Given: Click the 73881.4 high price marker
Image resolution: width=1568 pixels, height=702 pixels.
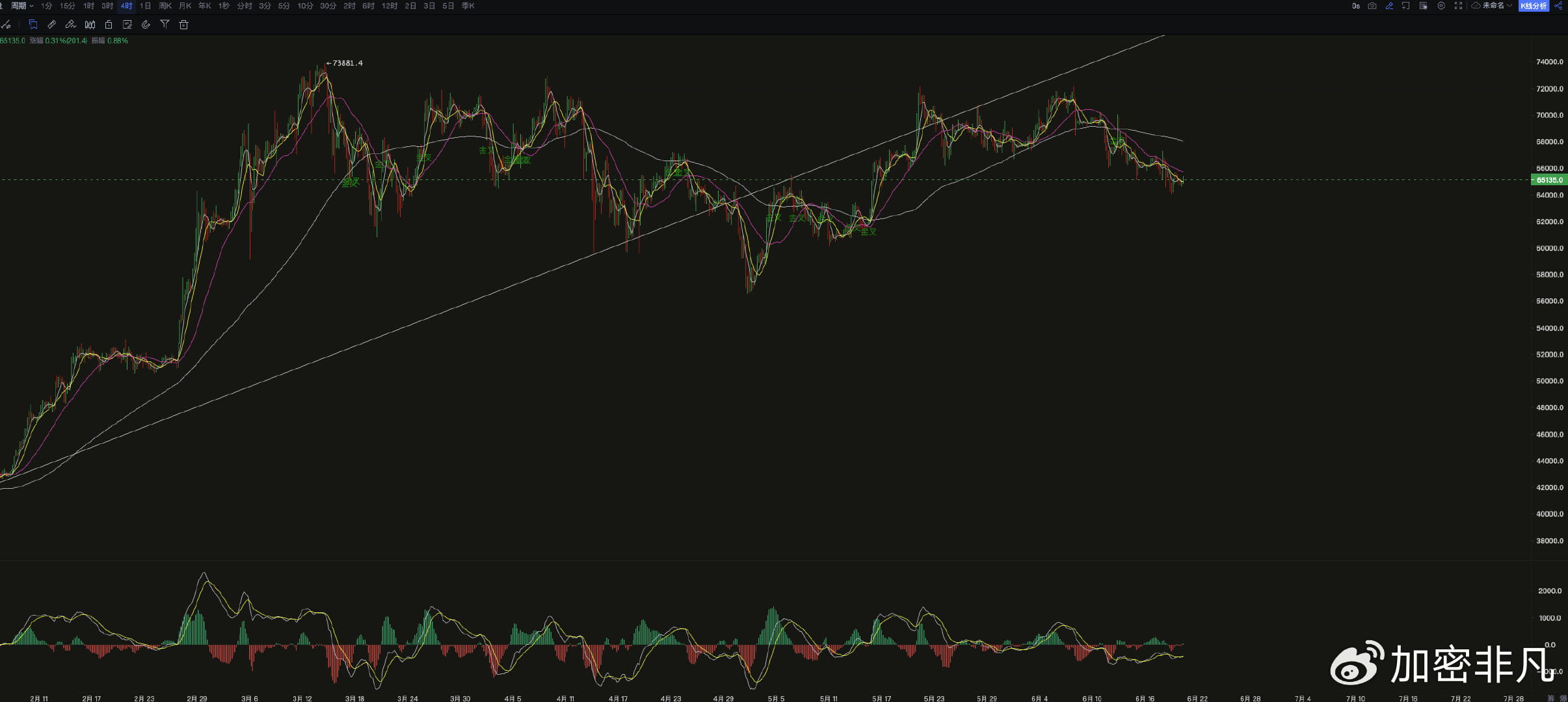Looking at the screenshot, I should tap(347, 63).
